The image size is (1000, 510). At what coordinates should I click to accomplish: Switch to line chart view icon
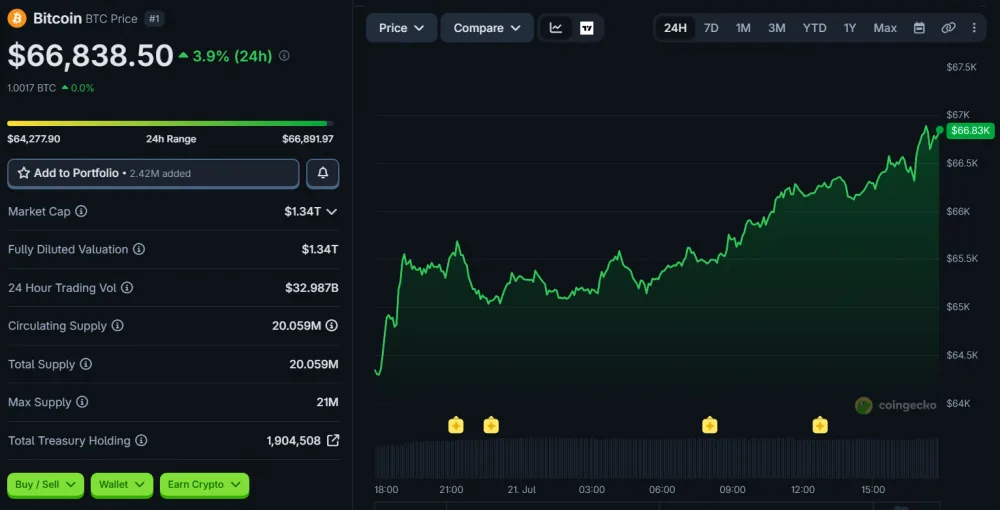pos(556,28)
